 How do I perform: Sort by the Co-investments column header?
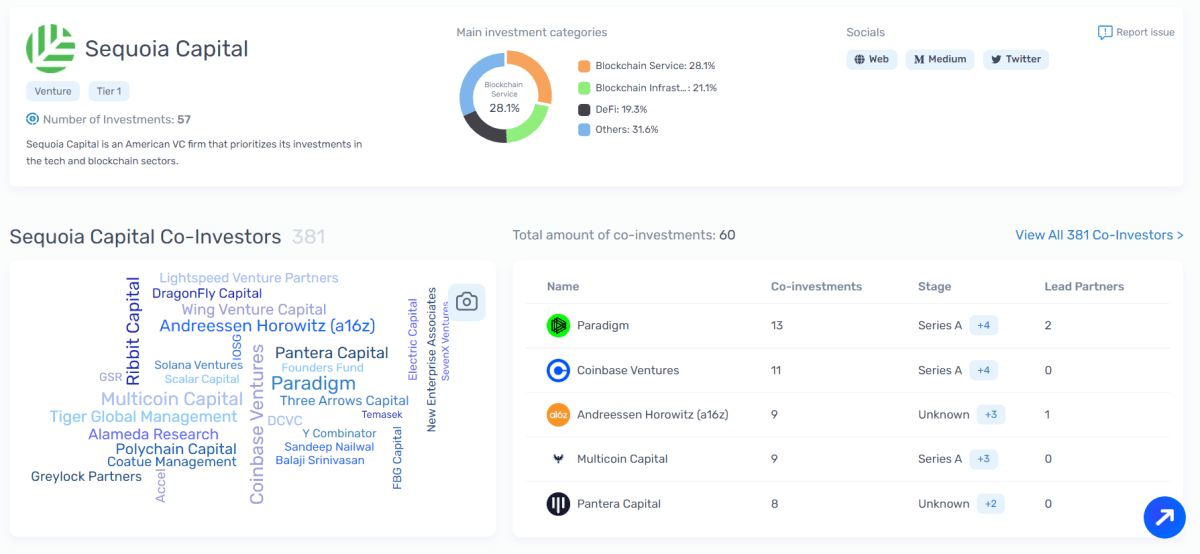(816, 286)
